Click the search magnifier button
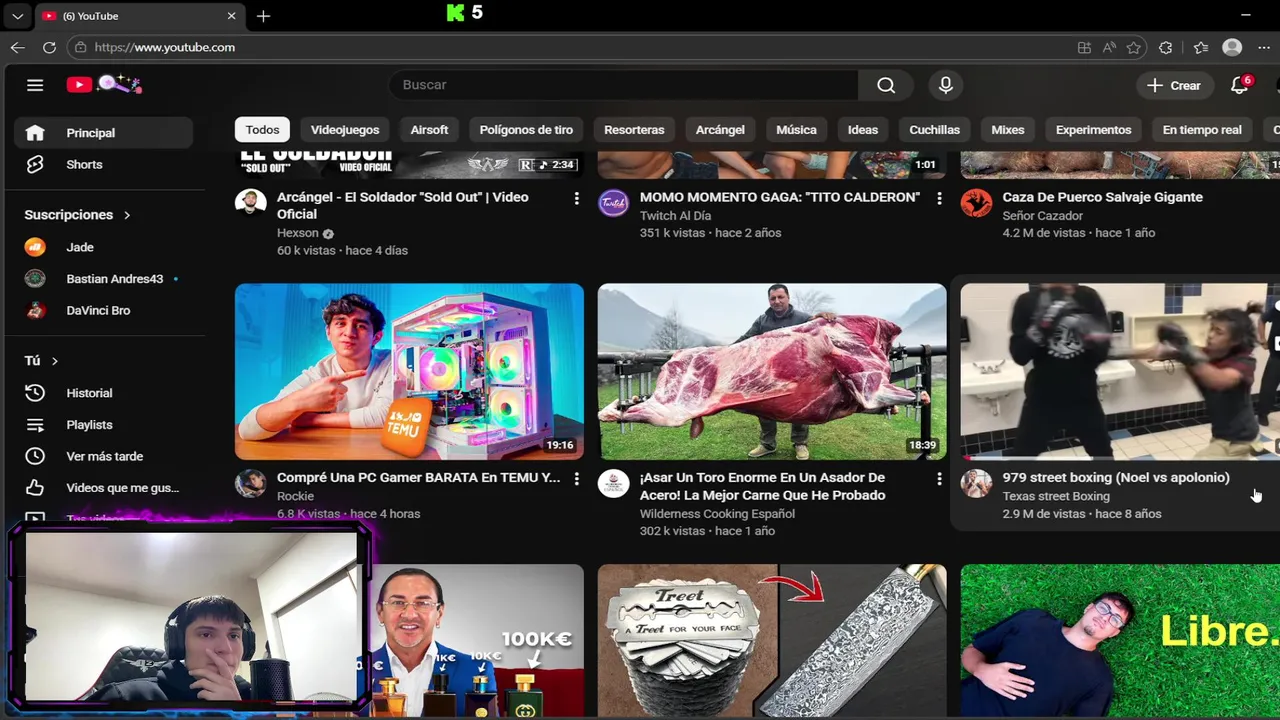The height and width of the screenshot is (720, 1280). [886, 85]
